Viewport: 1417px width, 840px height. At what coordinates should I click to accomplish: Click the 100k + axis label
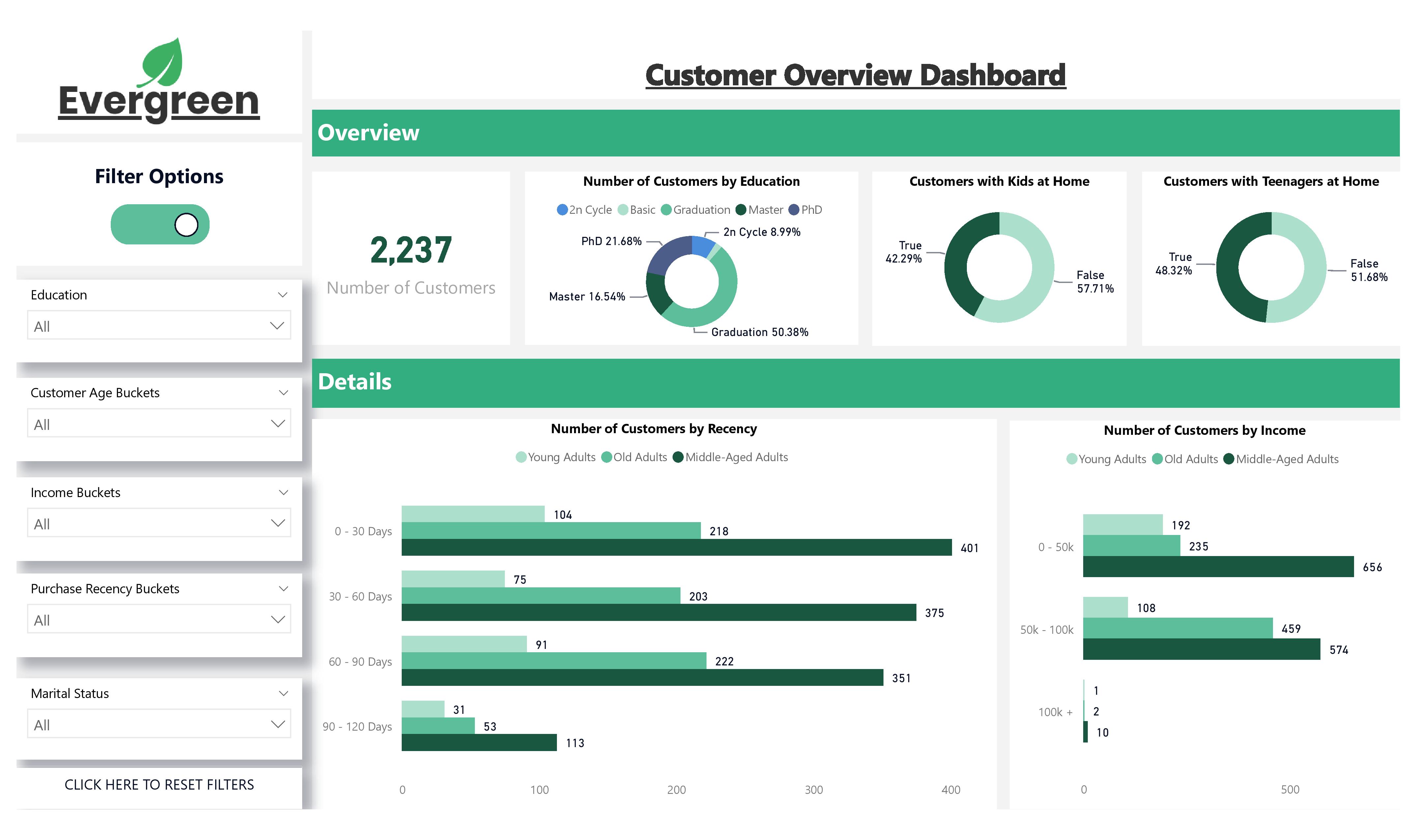tap(1055, 712)
